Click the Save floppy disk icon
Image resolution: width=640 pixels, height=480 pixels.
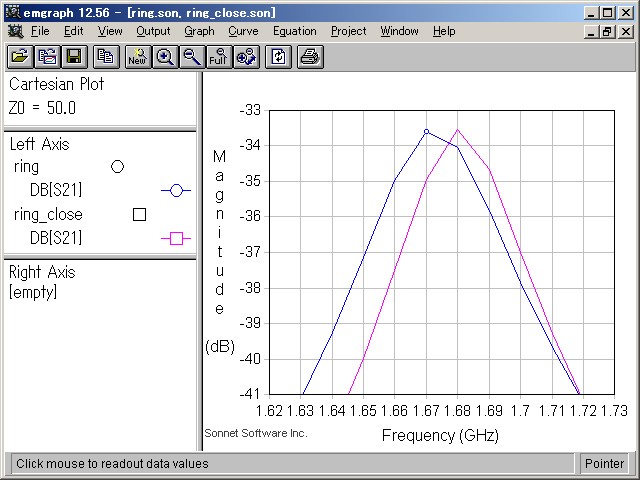pyautogui.click(x=74, y=57)
